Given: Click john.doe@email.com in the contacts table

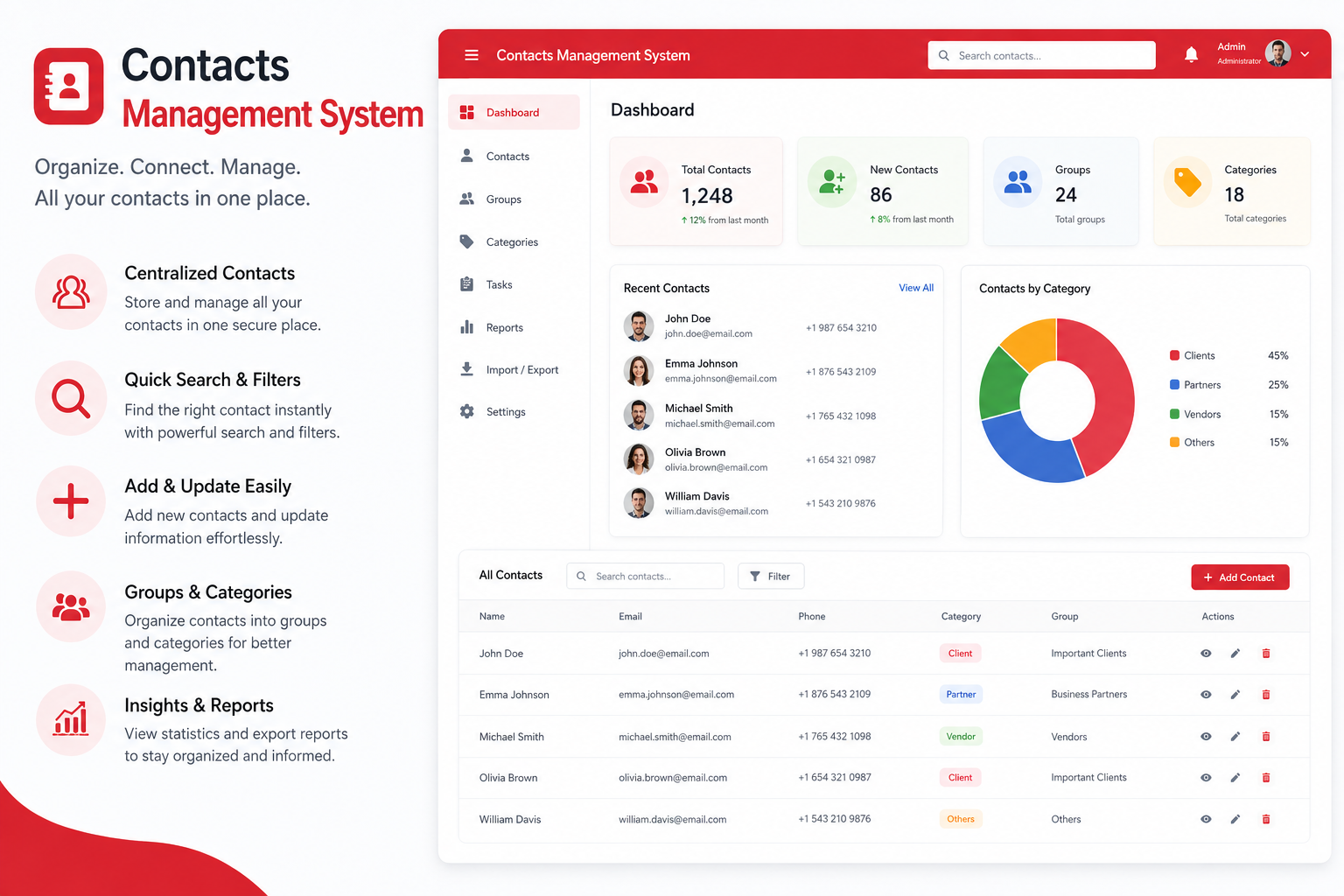Looking at the screenshot, I should point(663,654).
